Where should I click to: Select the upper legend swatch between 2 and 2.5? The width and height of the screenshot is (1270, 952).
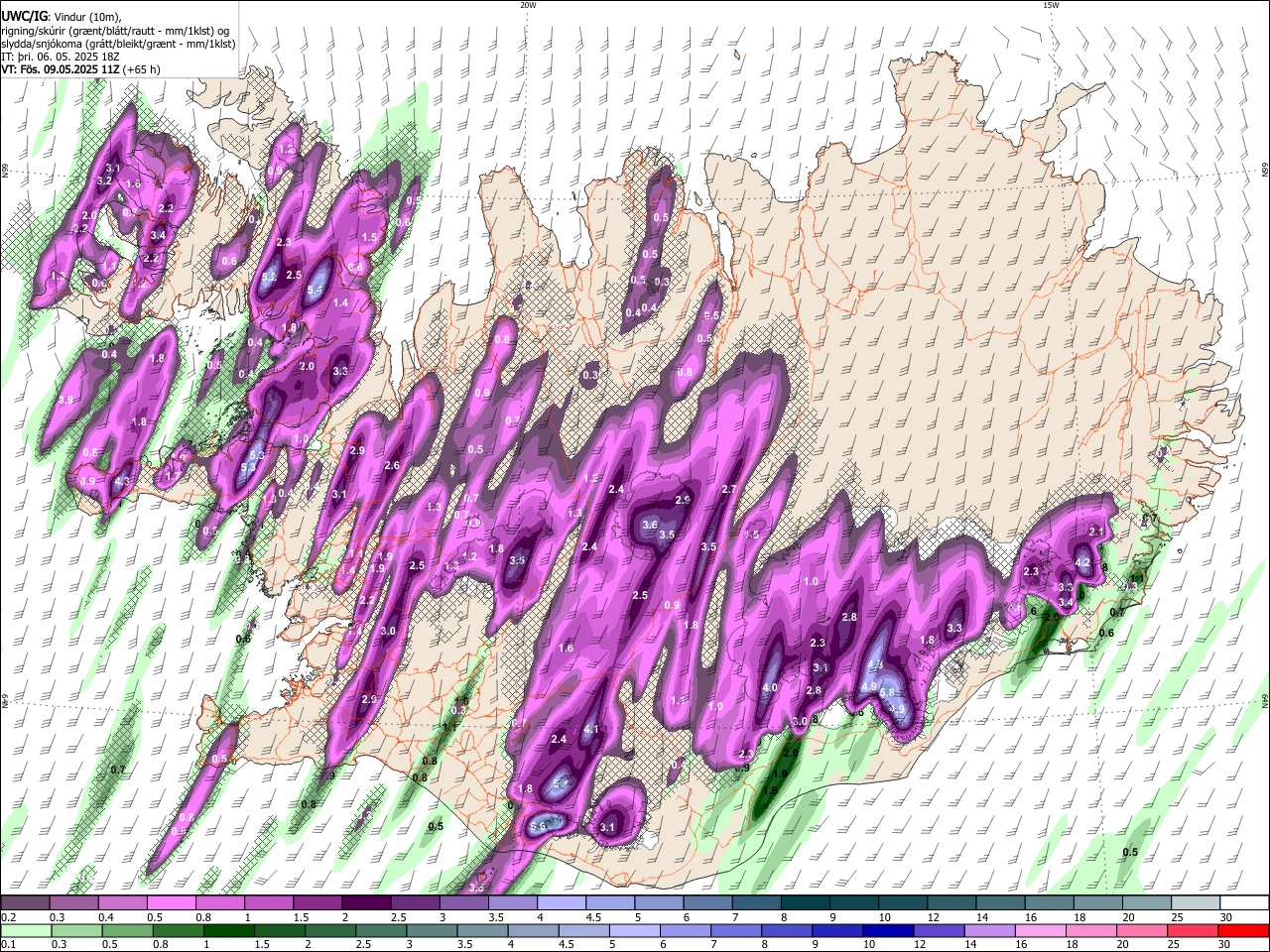point(366,902)
